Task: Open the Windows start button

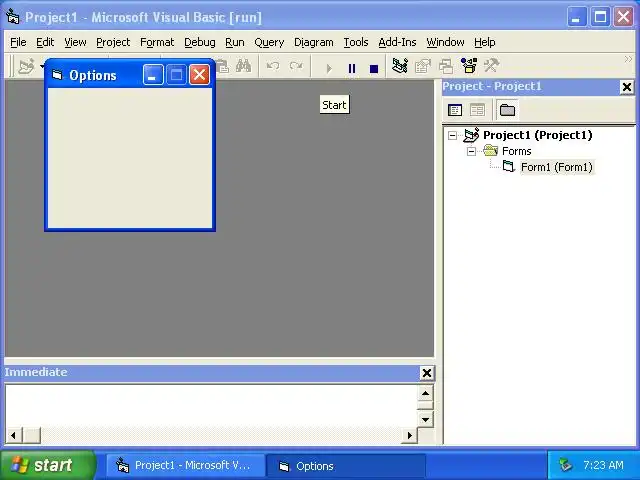Action: [48, 465]
